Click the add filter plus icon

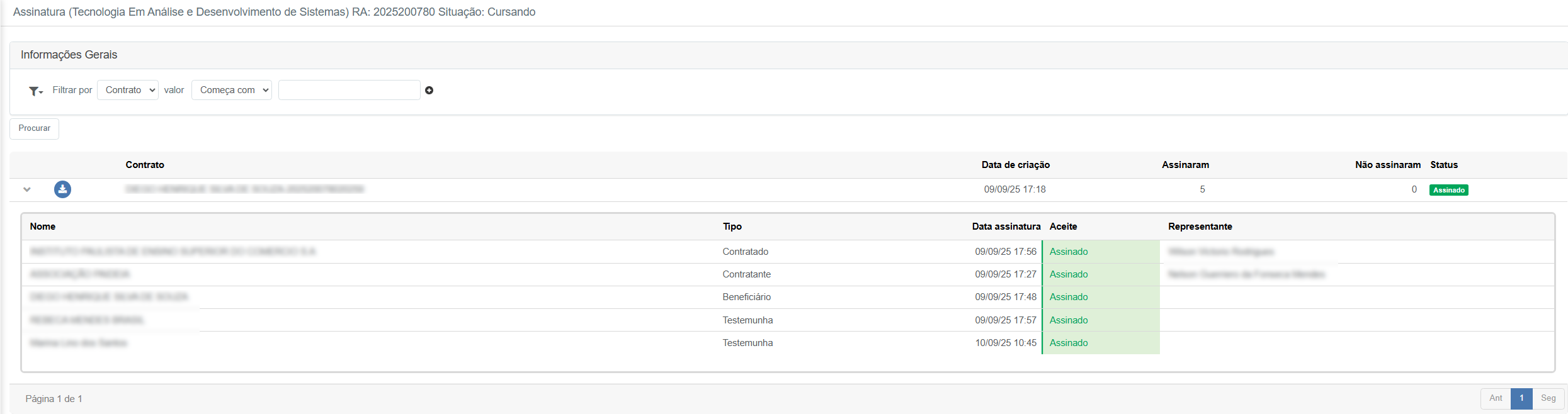429,91
